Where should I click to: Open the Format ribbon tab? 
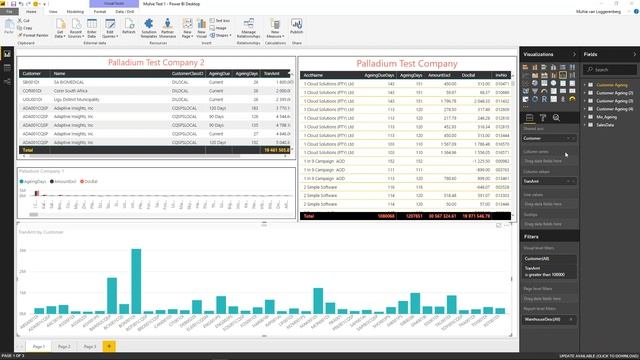point(100,12)
